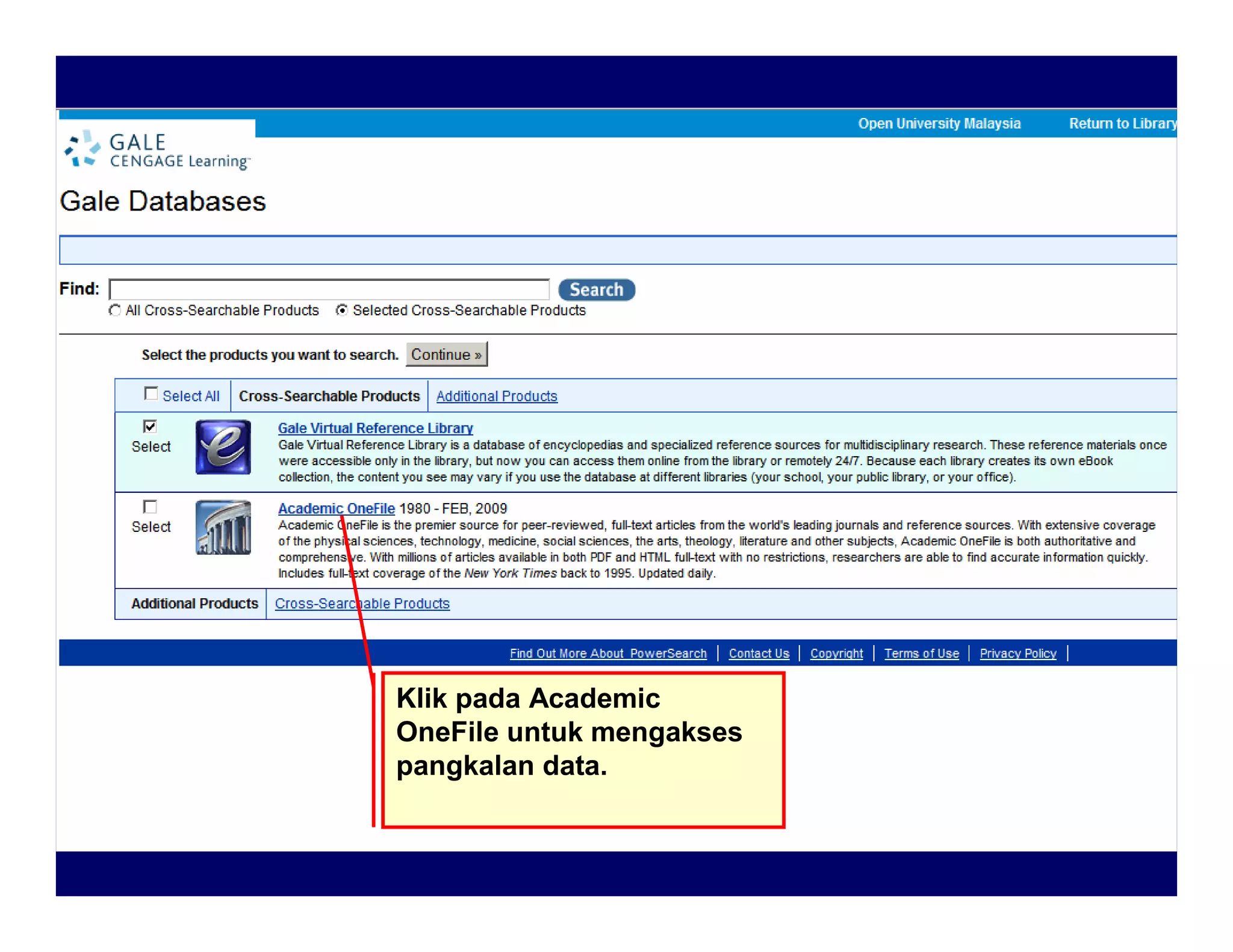
Task: Switch to the top Additional Products tab
Action: pyautogui.click(x=497, y=396)
